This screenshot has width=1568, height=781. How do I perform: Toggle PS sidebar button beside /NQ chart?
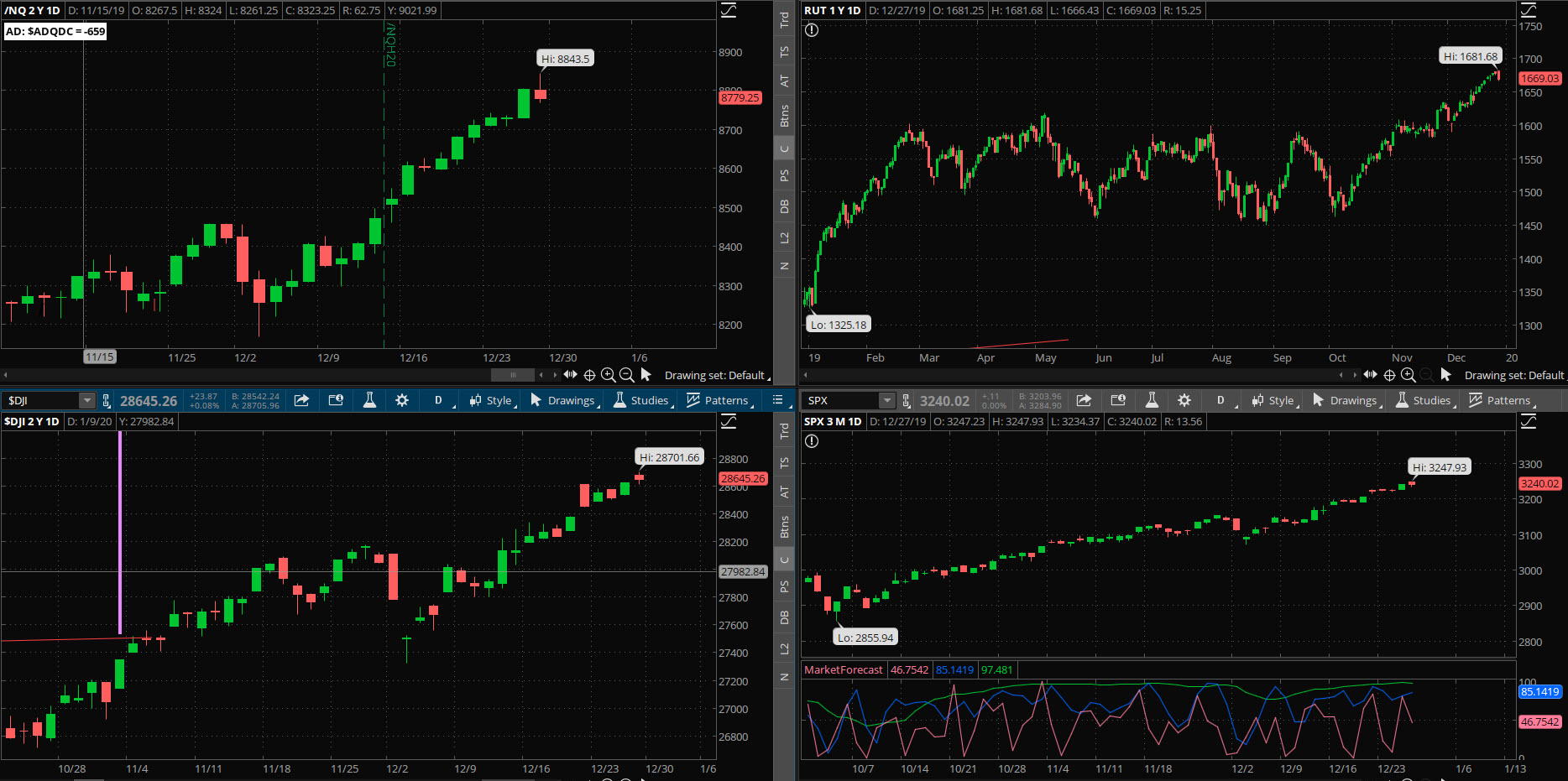coord(784,175)
